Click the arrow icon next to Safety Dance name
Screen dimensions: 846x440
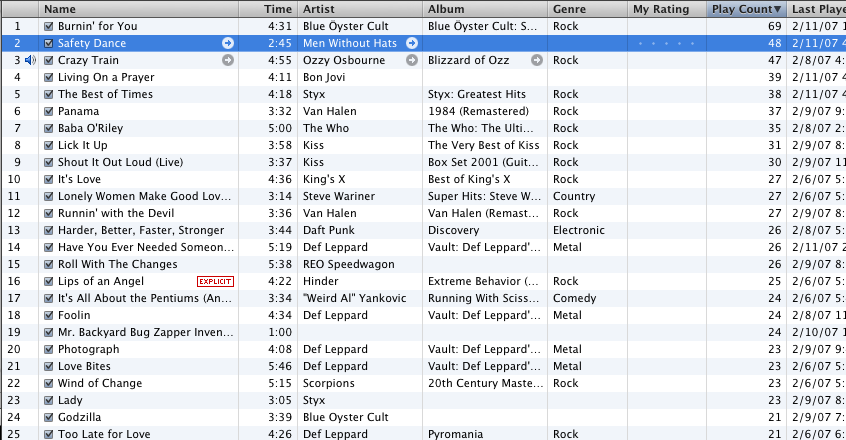click(x=228, y=43)
